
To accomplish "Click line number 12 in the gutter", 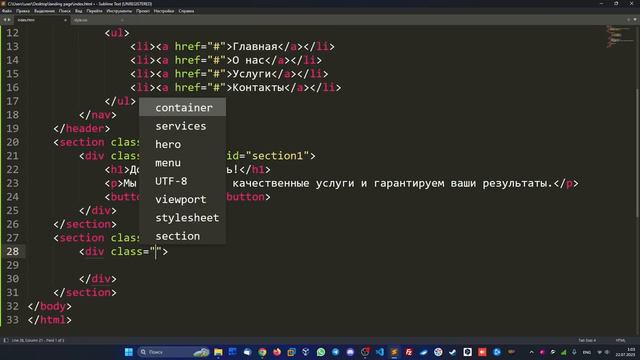I will click(13, 33).
